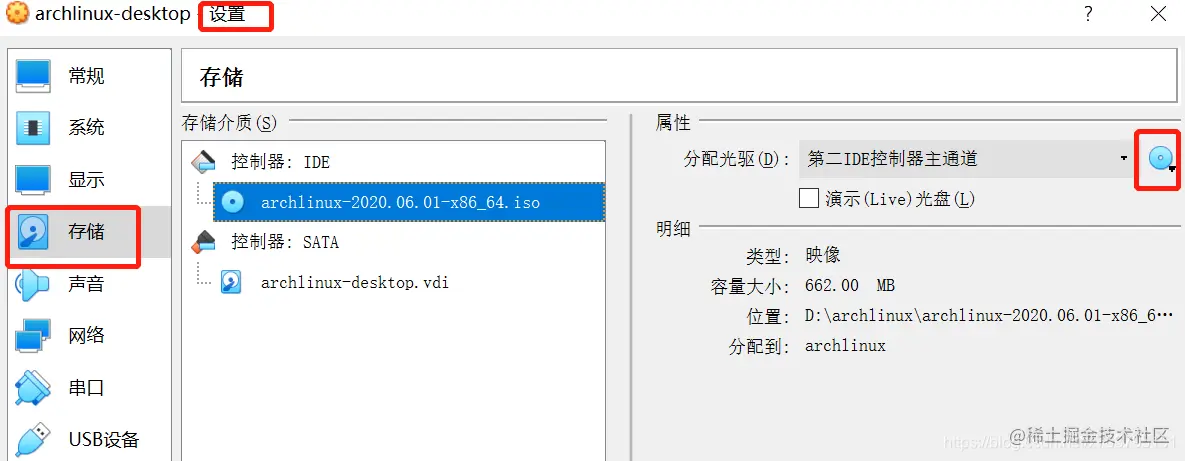This screenshot has width=1185, height=461.
Task: Click the optical disc icon beside the iso
Action: (232, 202)
